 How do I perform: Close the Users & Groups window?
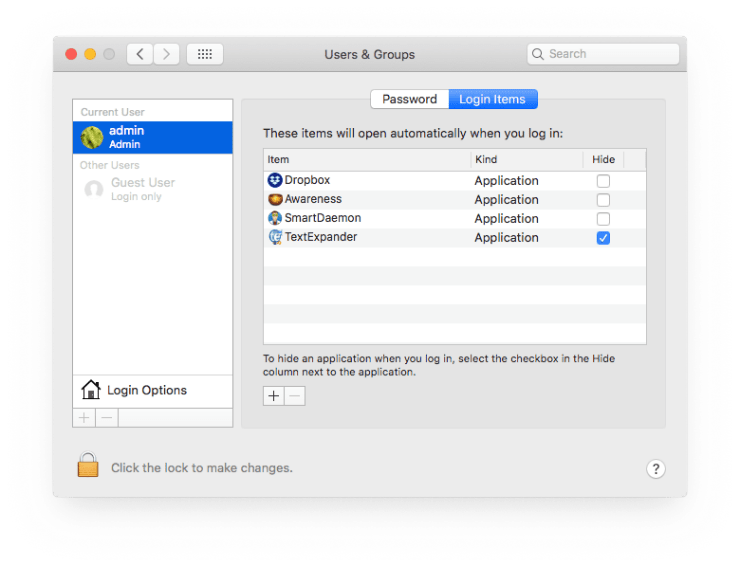pyautogui.click(x=71, y=54)
